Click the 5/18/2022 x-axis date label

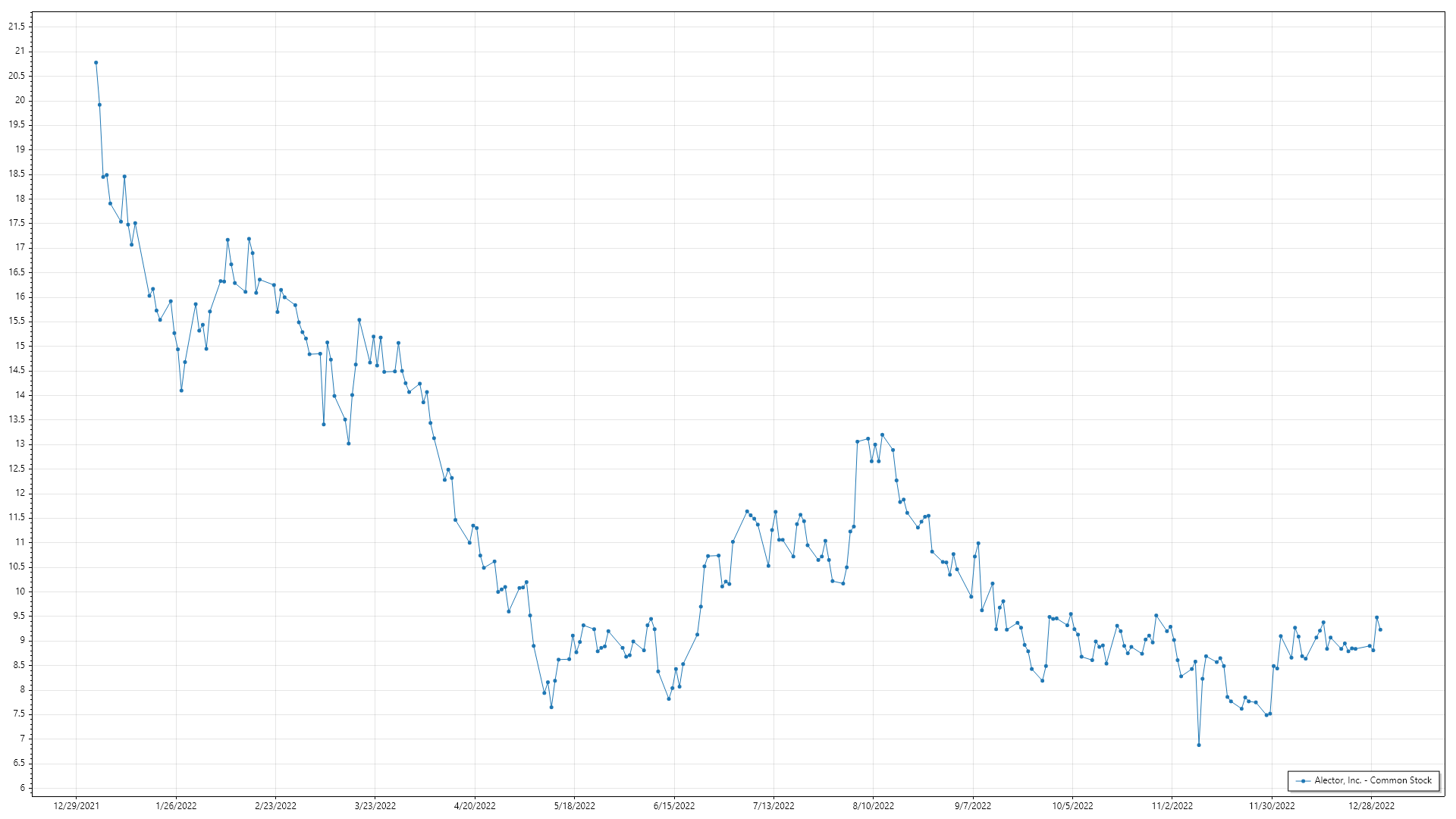tap(574, 806)
